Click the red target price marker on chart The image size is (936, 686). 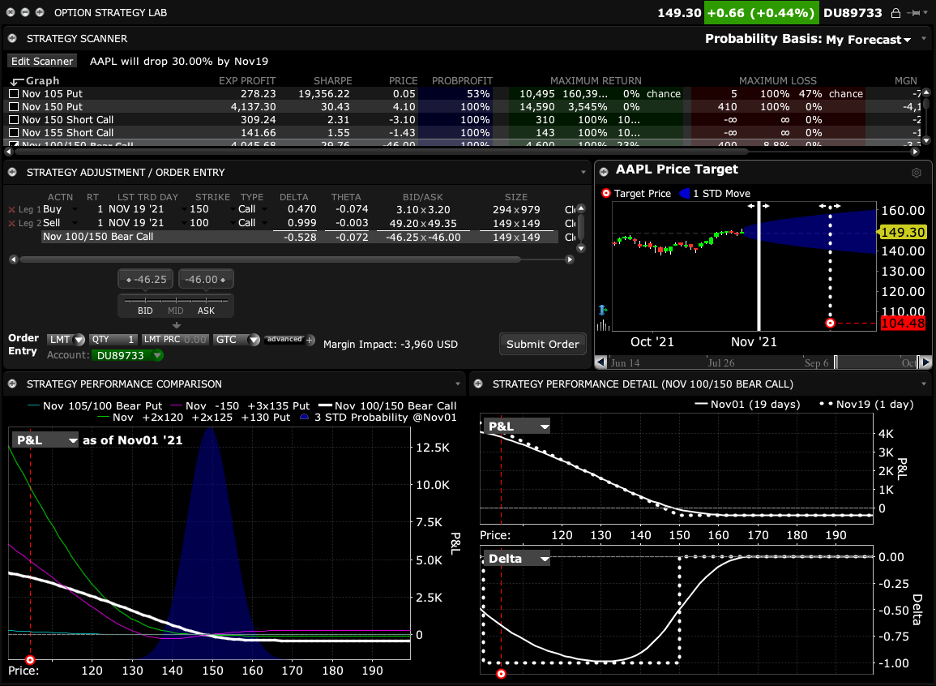pos(830,323)
